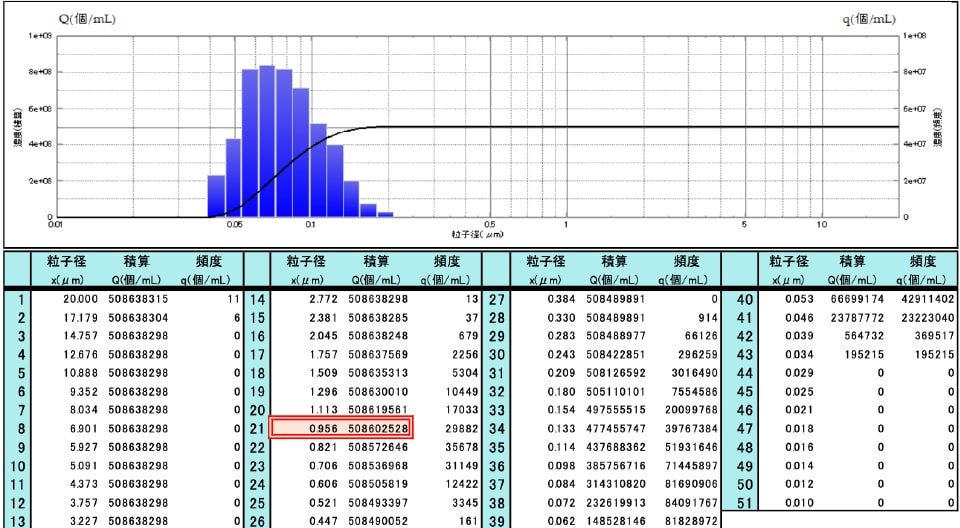Click the 粒子径 header above the 20.000 cell

coord(54,262)
